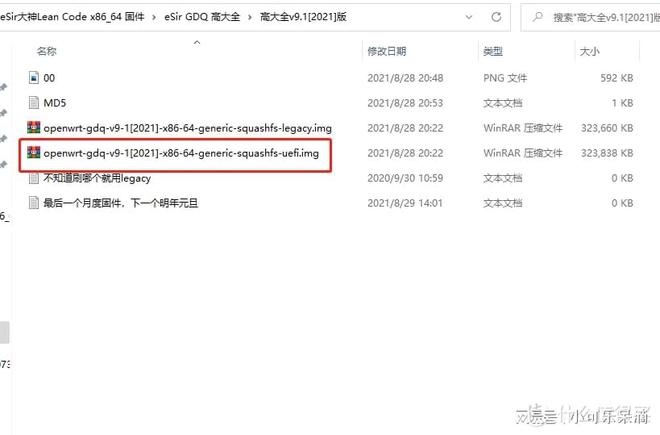Select file named 00
This screenshot has width=660, height=435.
point(49,78)
